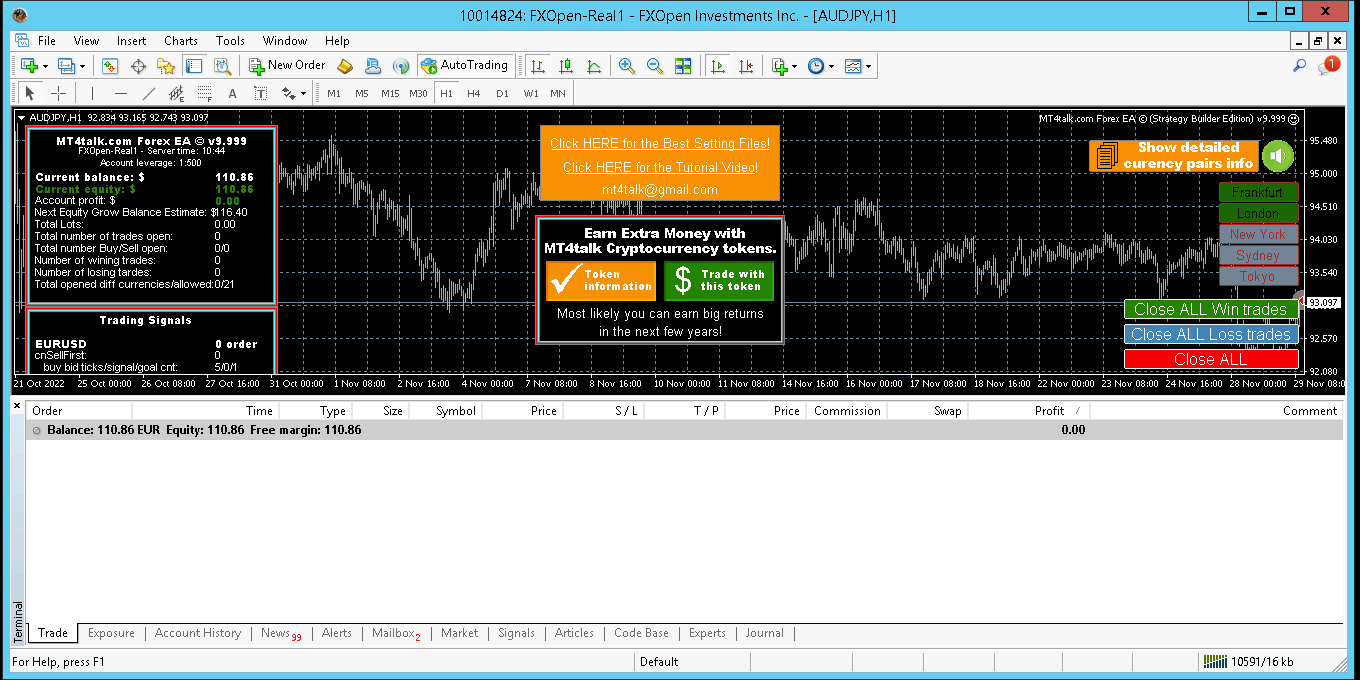This screenshot has height=680, width=1360.
Task: Open the Insert menu
Action: tap(131, 41)
